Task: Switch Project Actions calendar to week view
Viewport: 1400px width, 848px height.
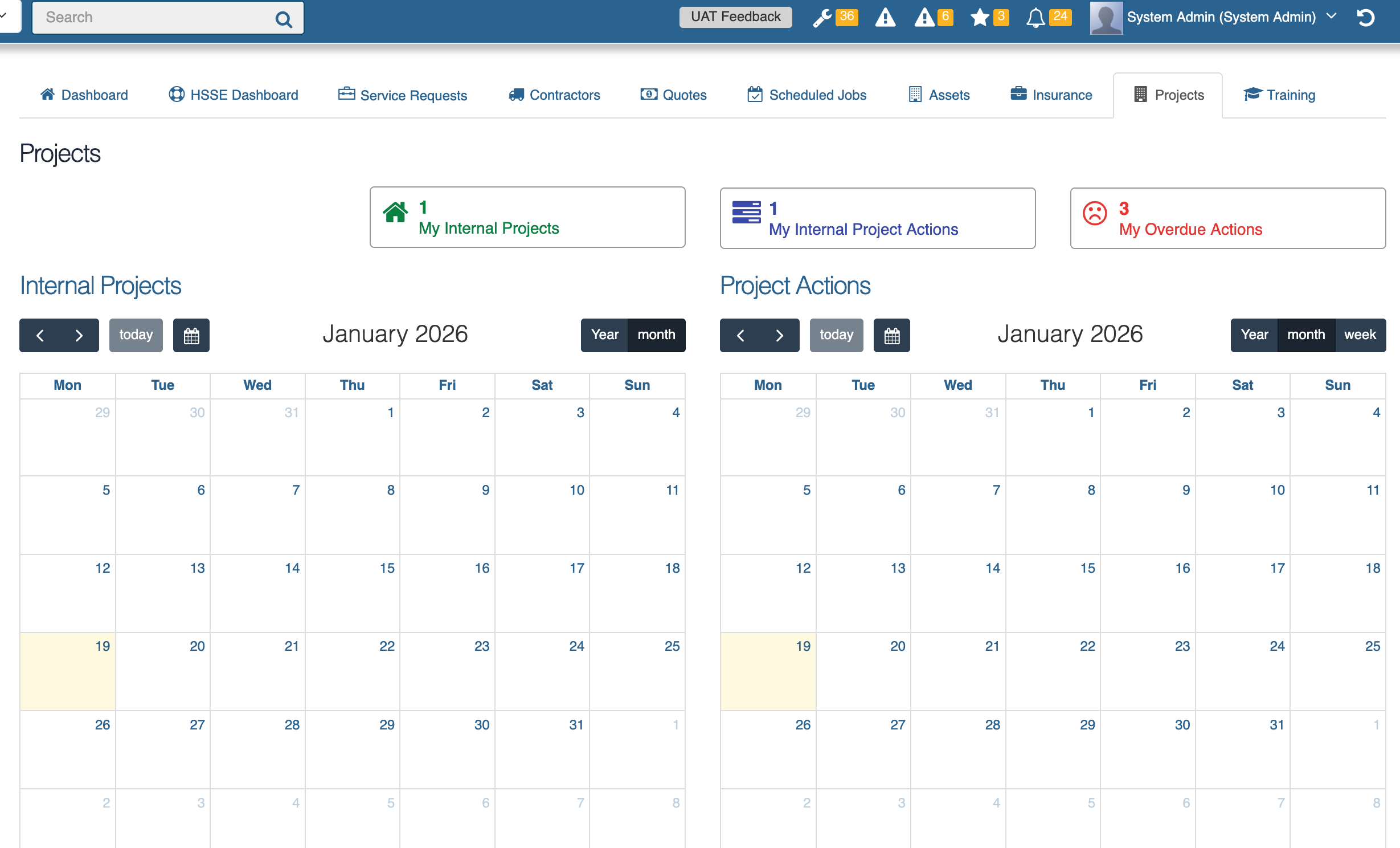Action: (x=1360, y=335)
